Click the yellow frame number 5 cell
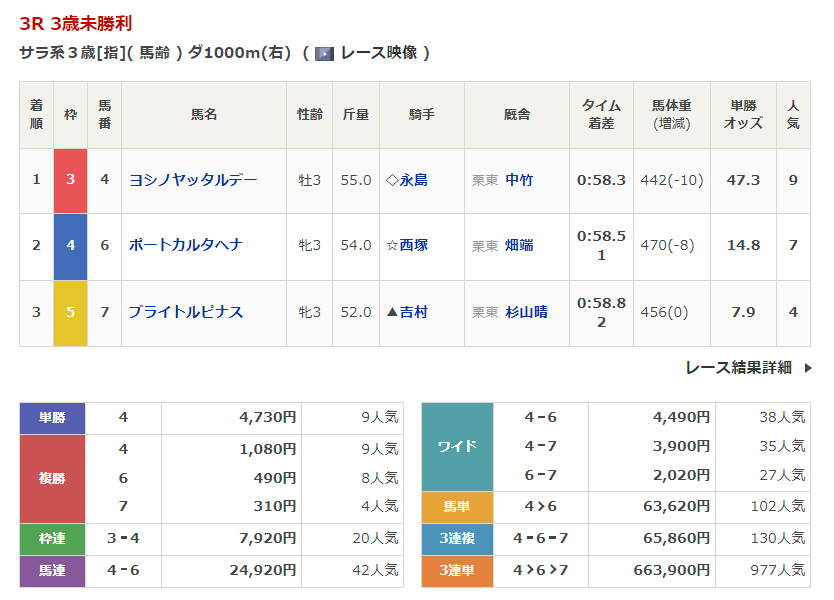 [x=70, y=312]
